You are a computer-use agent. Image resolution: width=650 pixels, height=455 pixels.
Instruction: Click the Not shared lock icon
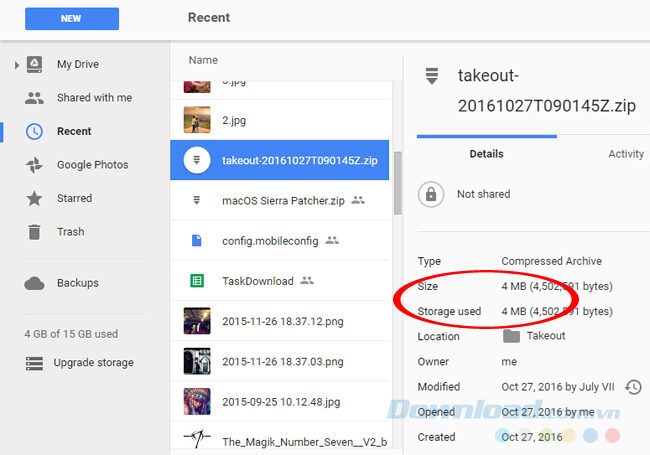pos(430,194)
